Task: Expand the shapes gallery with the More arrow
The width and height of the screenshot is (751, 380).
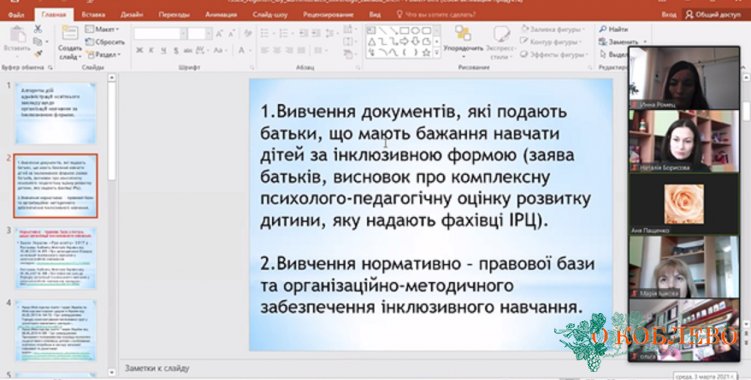Action: pyautogui.click(x=437, y=54)
